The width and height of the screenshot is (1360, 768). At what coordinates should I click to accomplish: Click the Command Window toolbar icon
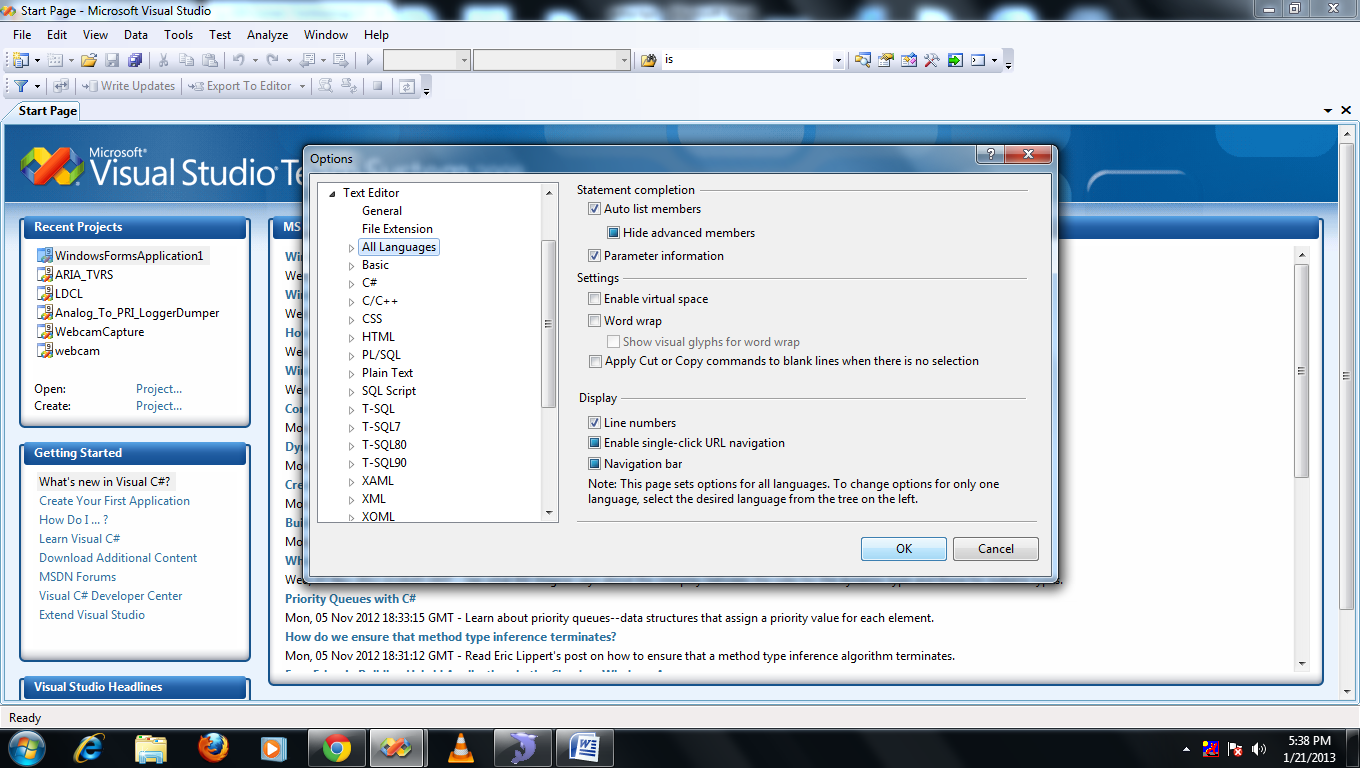pyautogui.click(x=978, y=60)
